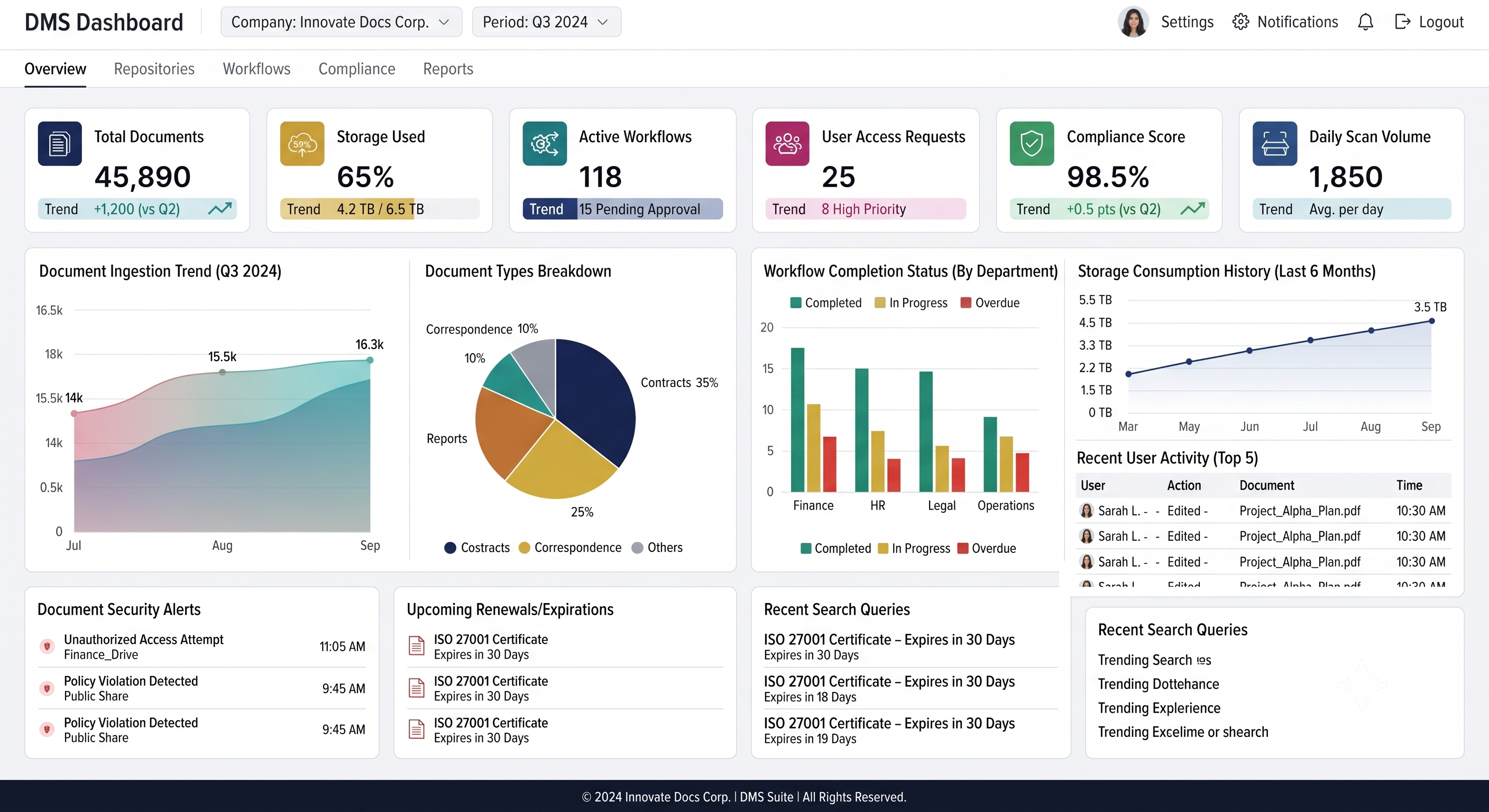The width and height of the screenshot is (1489, 812).
Task: Sort activity table by Document column header
Action: [x=1266, y=485]
